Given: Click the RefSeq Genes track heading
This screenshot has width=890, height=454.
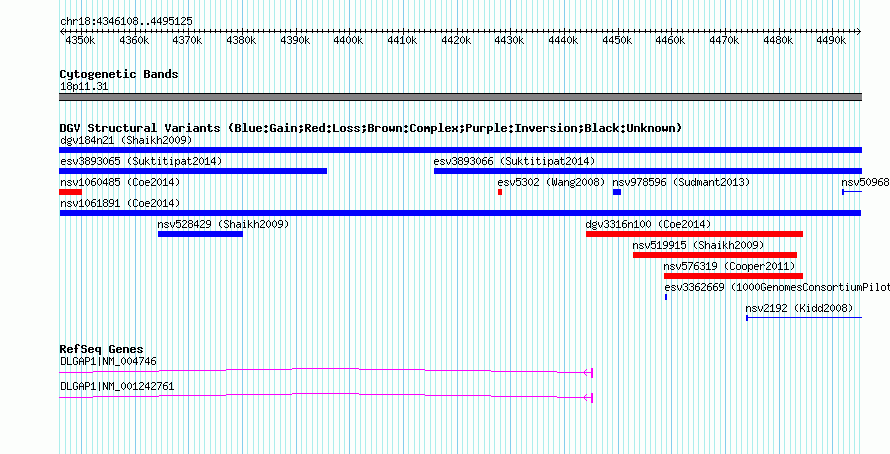Looking at the screenshot, I should pos(102,349).
